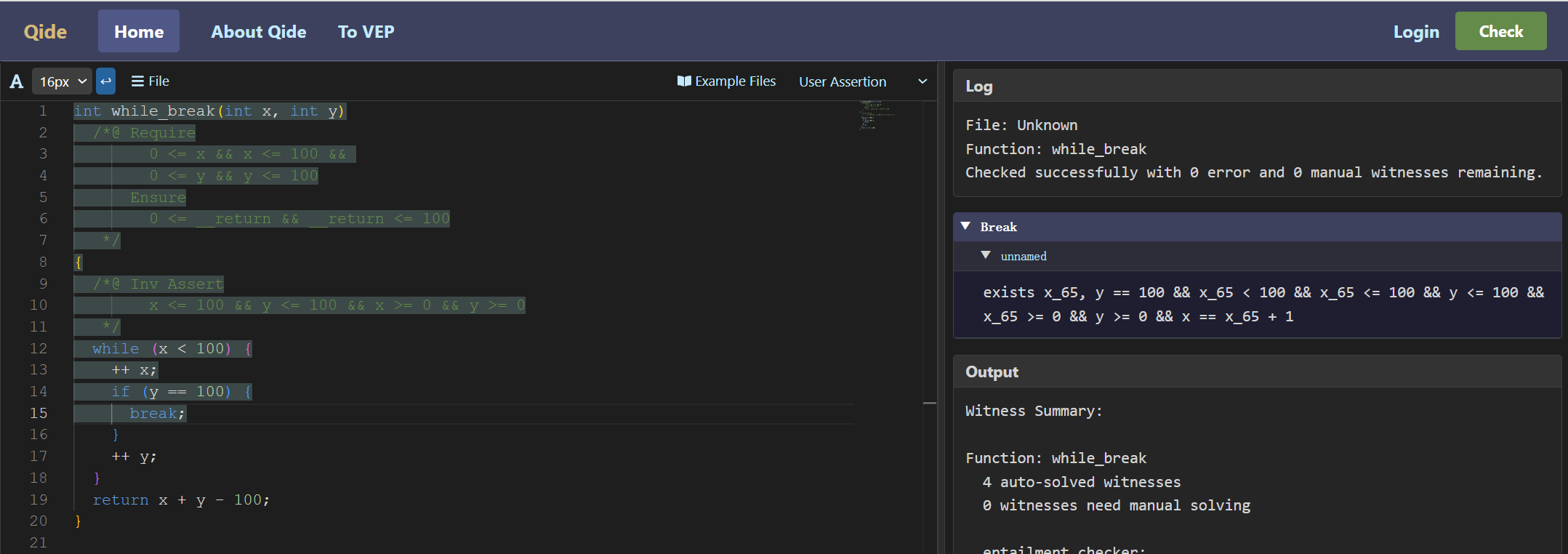The height and width of the screenshot is (554, 1568).
Task: Click the code minimap thumbnail
Action: coord(876,115)
